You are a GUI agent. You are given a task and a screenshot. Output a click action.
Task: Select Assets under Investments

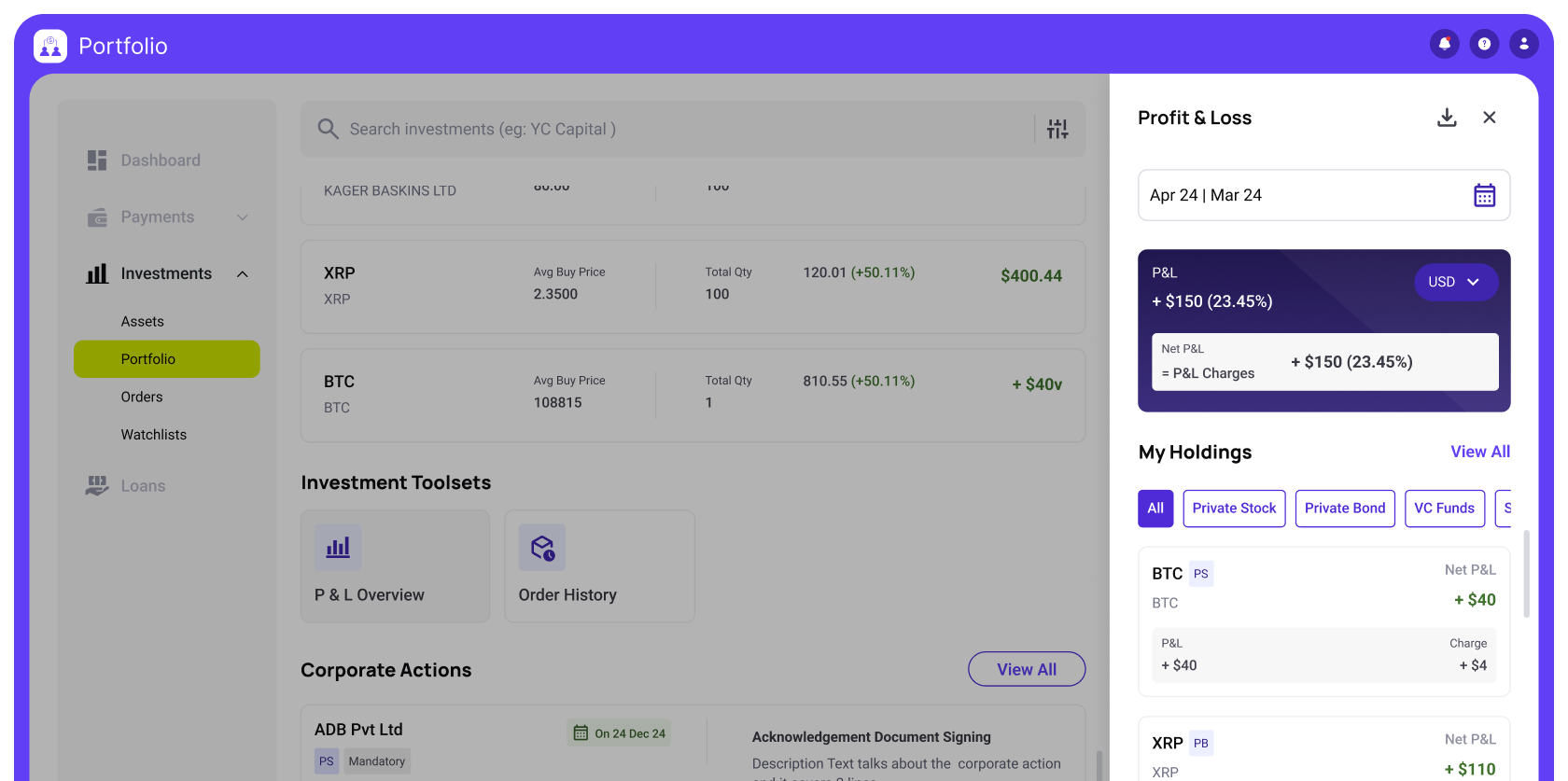click(142, 321)
